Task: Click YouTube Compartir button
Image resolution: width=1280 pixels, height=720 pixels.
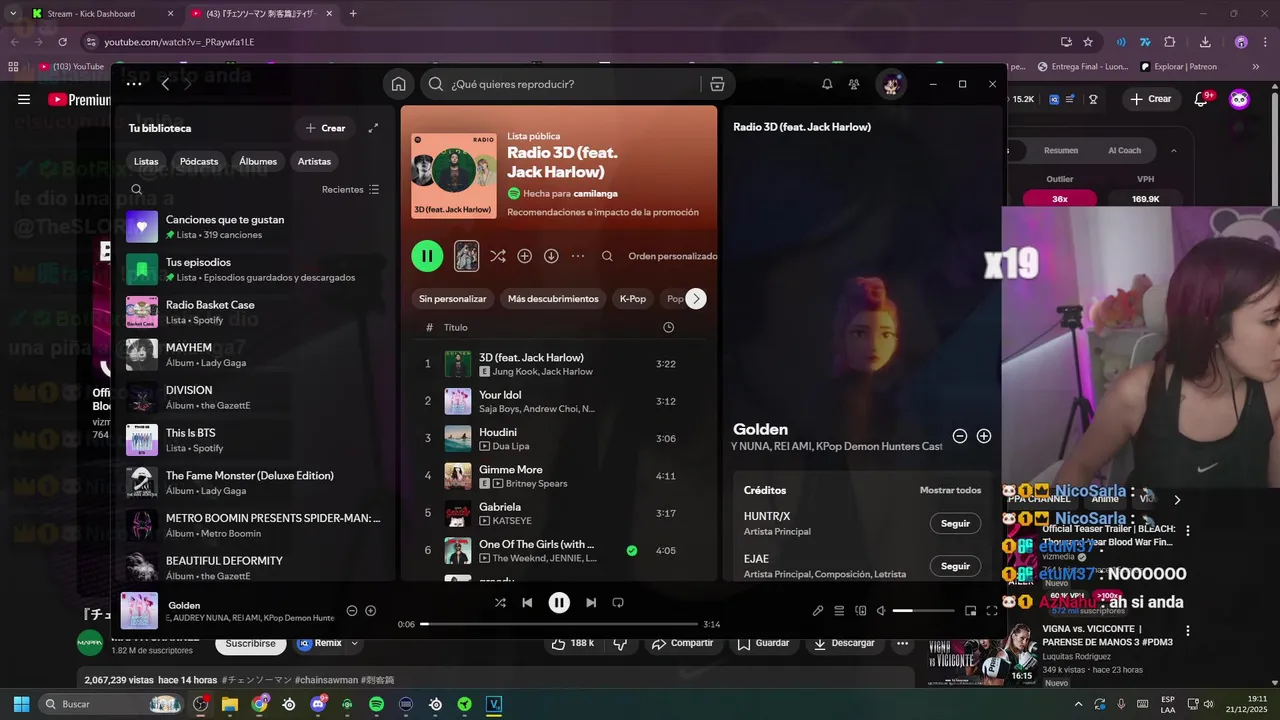Action: pyautogui.click(x=682, y=643)
